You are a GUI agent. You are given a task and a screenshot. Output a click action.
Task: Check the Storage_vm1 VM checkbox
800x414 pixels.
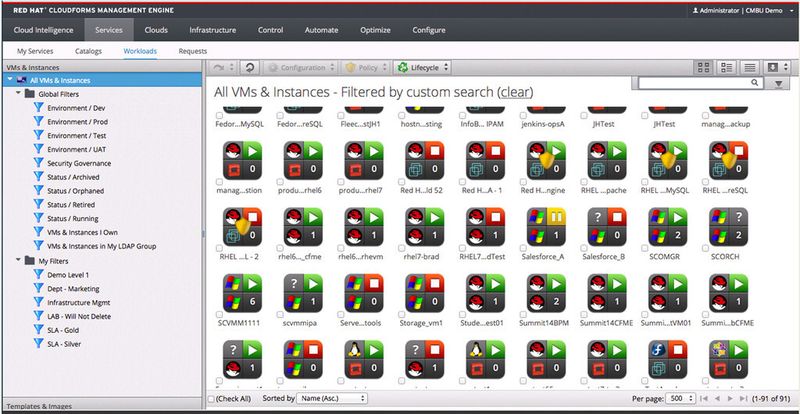tap(402, 315)
